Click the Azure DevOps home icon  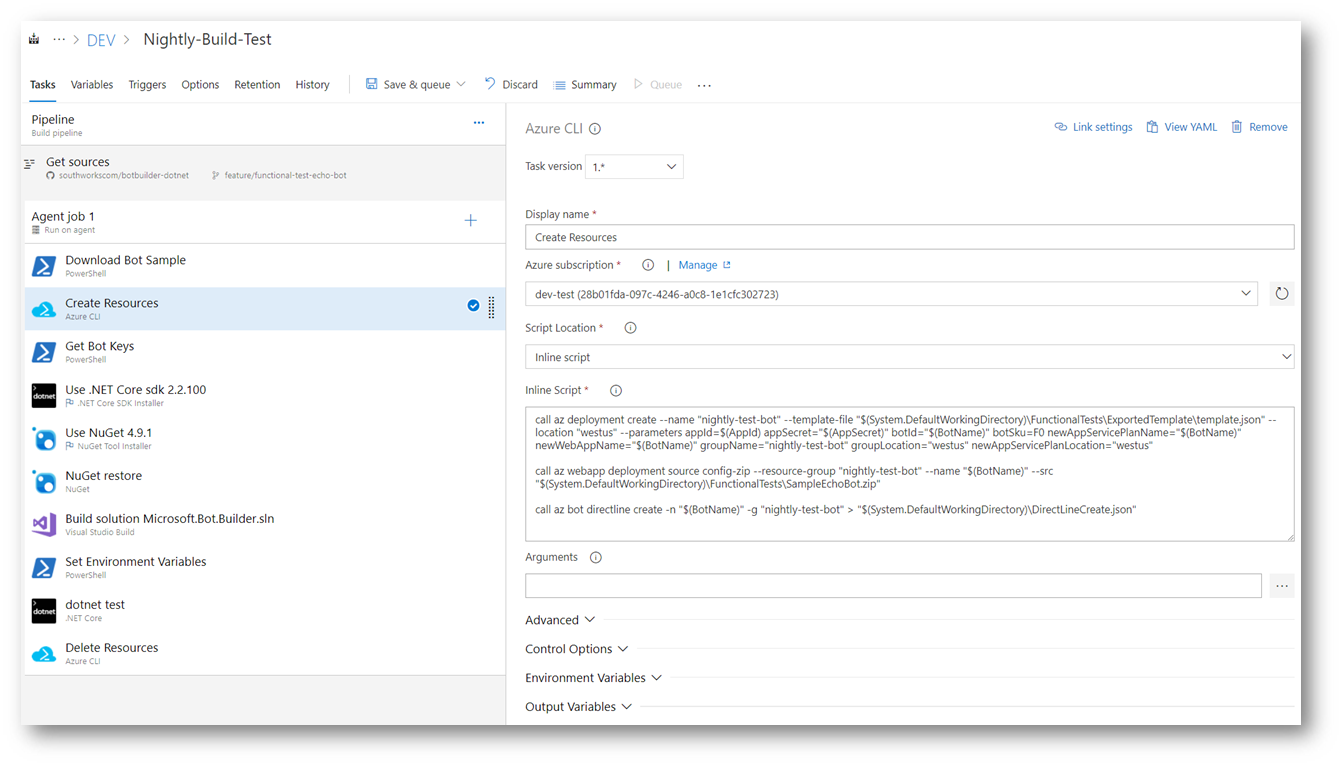[34, 39]
